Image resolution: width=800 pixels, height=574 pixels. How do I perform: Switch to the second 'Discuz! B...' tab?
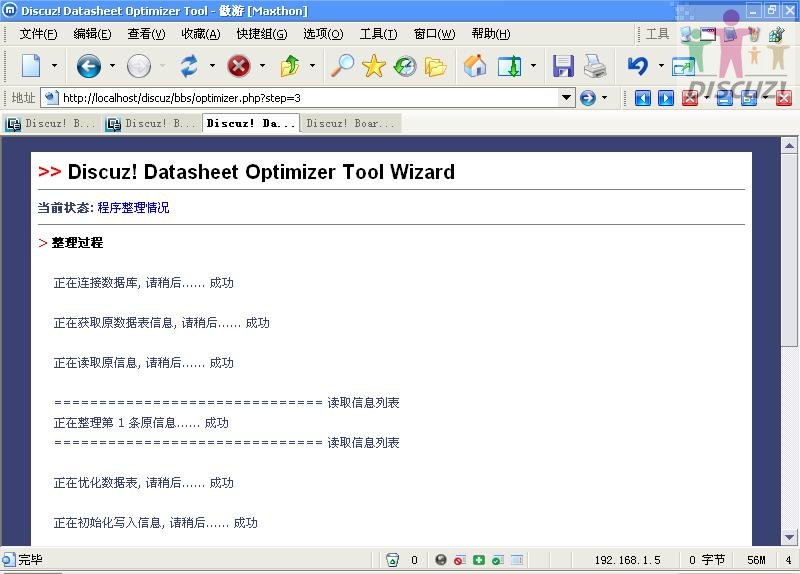[151, 123]
